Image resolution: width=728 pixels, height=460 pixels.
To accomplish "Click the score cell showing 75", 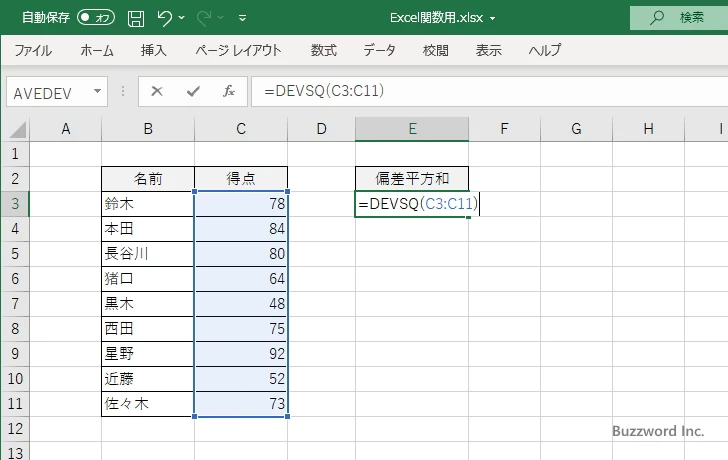I will point(241,329).
